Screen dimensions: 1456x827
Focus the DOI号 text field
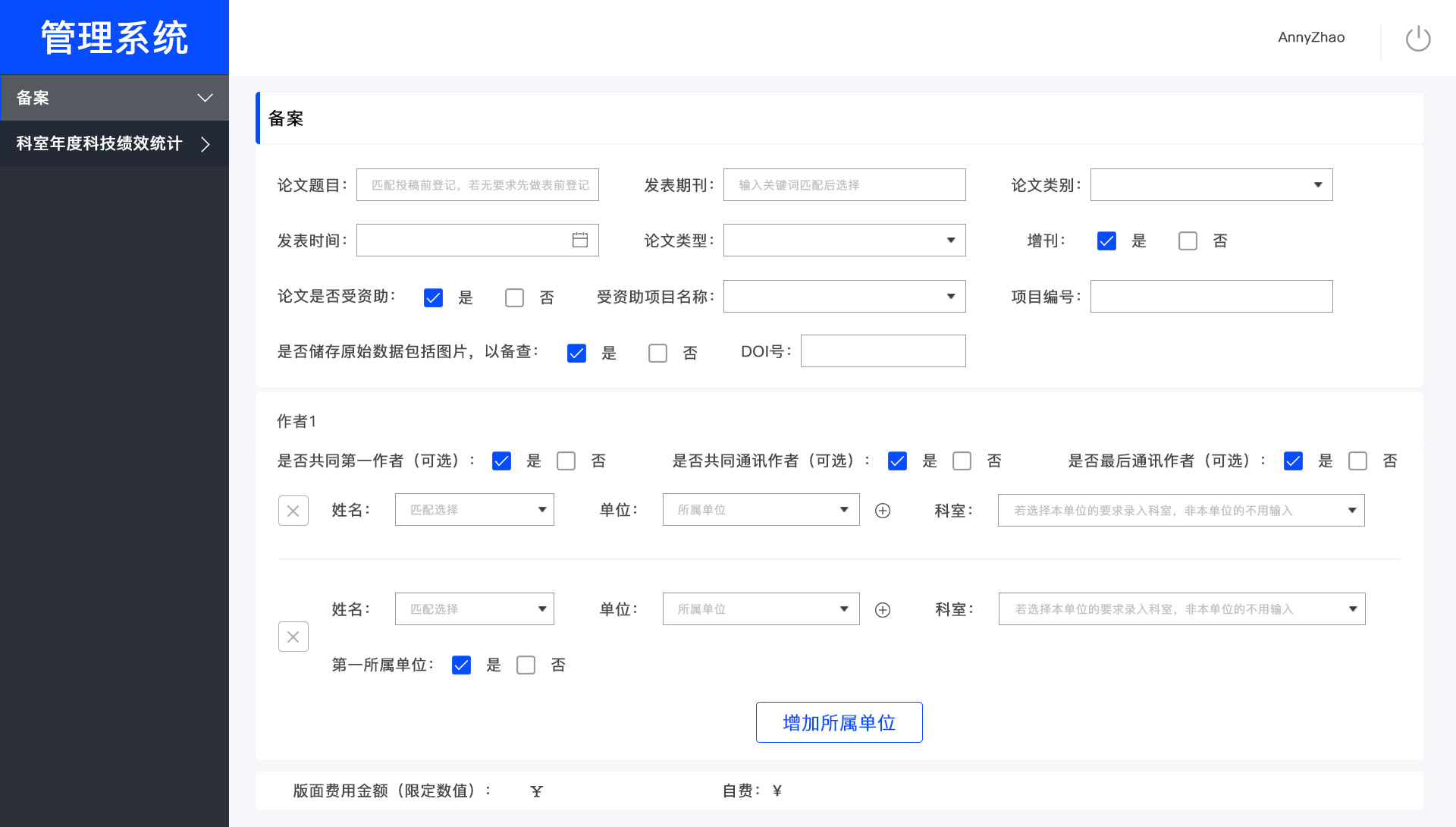click(x=883, y=351)
